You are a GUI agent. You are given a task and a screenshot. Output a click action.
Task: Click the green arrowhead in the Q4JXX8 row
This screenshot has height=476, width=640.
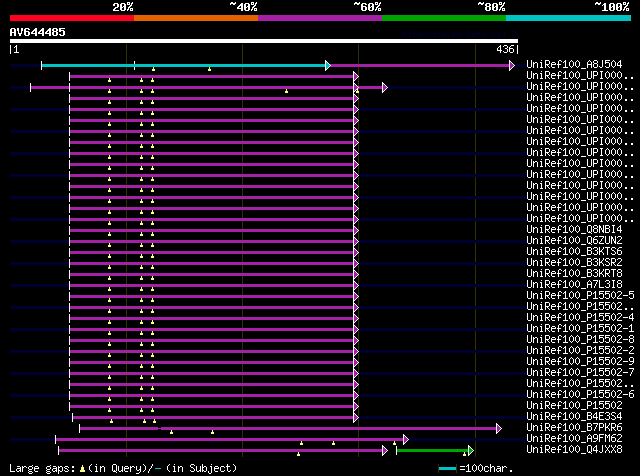pyautogui.click(x=471, y=451)
